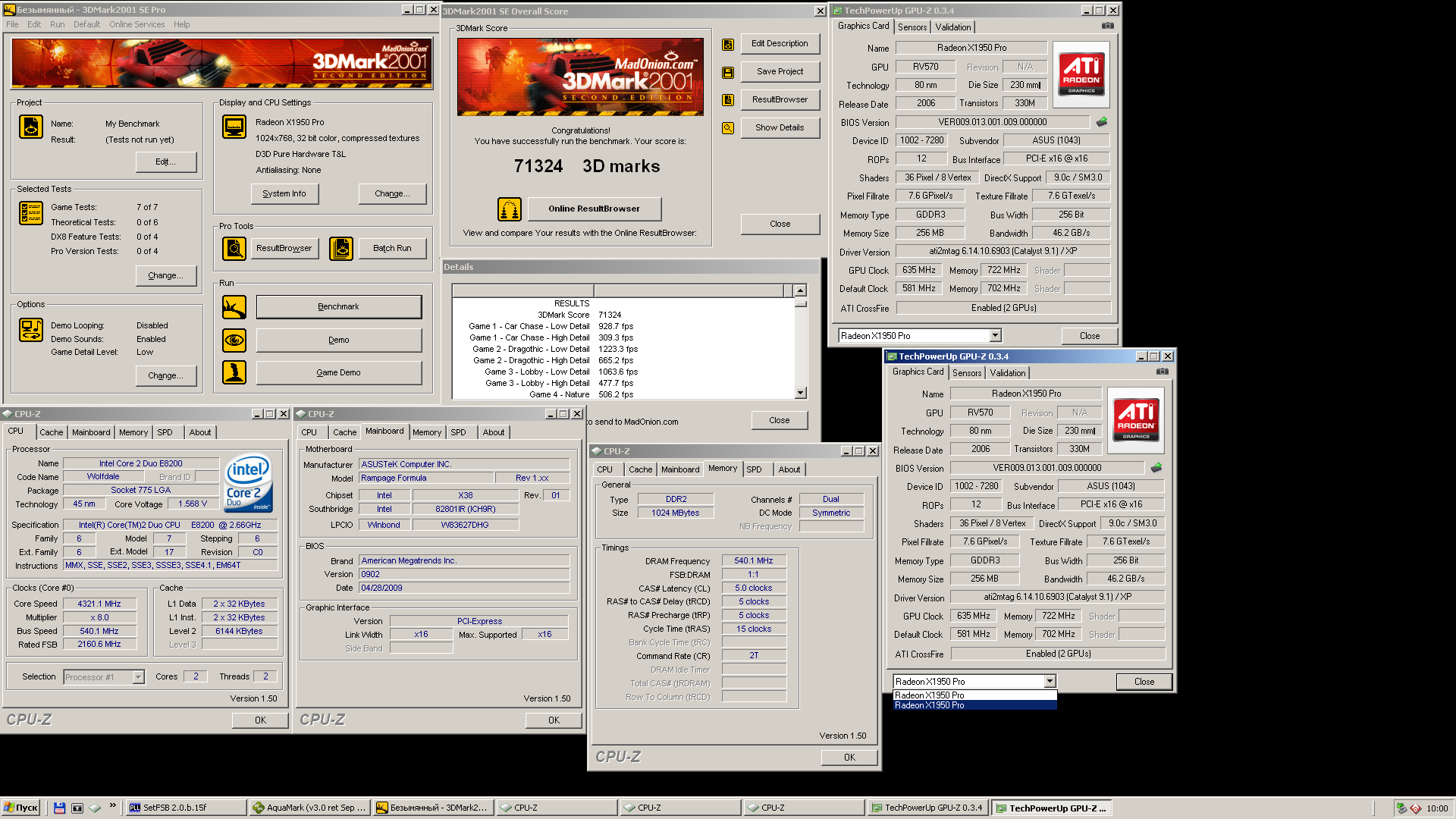The width and height of the screenshot is (1456, 819).
Task: Click the Benchmark run button
Action: click(338, 307)
